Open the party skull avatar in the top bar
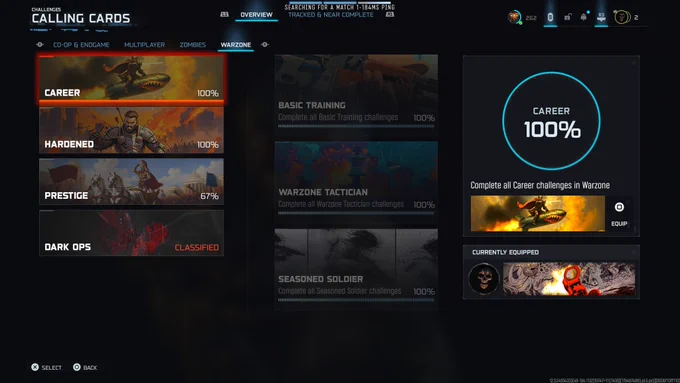 (x=621, y=17)
